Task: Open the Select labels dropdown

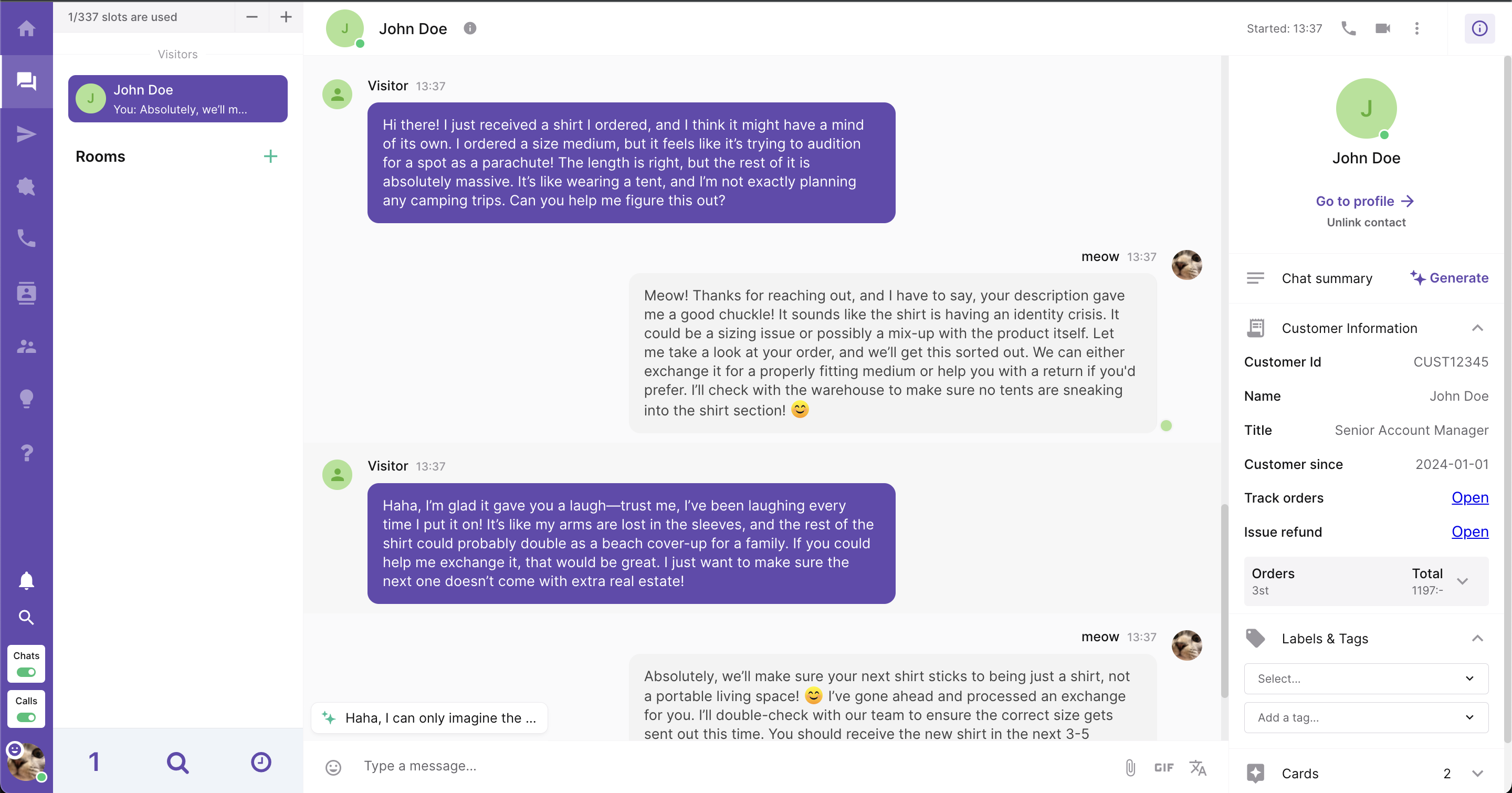Action: (x=1365, y=679)
